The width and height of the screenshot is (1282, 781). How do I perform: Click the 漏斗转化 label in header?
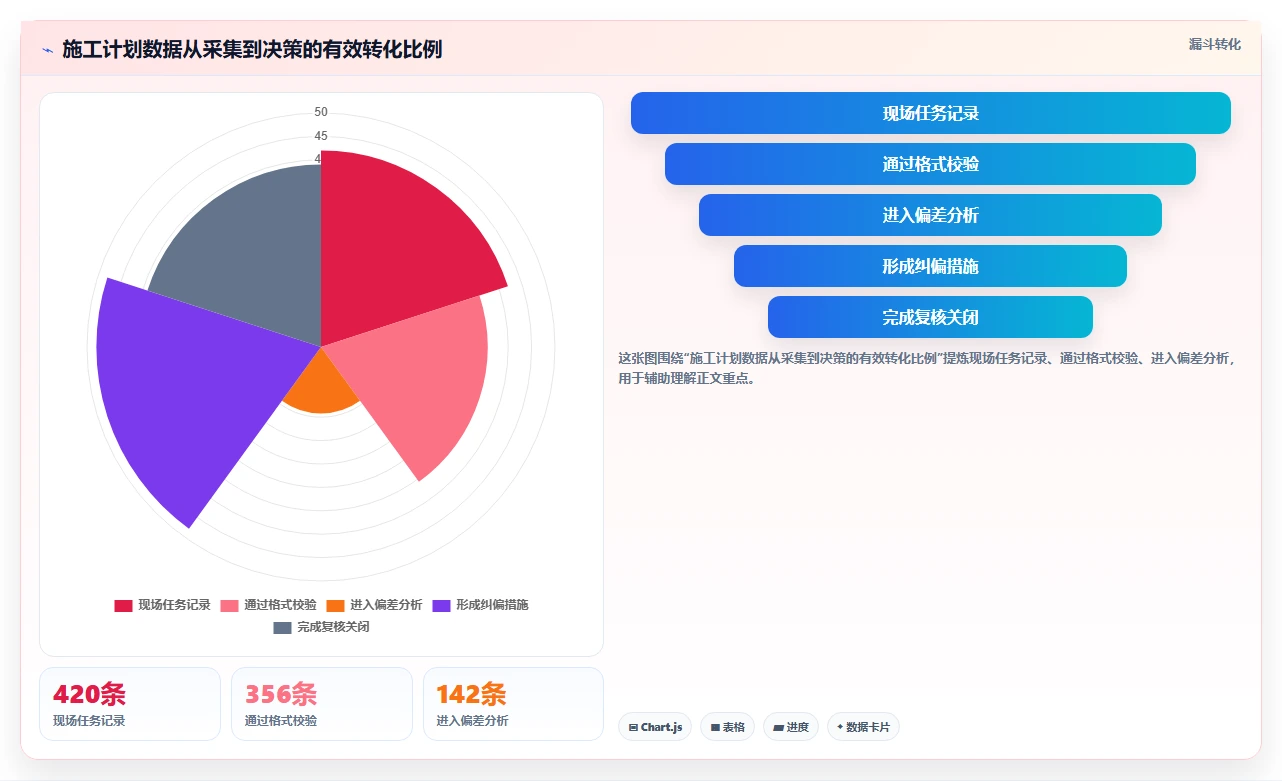(1214, 44)
